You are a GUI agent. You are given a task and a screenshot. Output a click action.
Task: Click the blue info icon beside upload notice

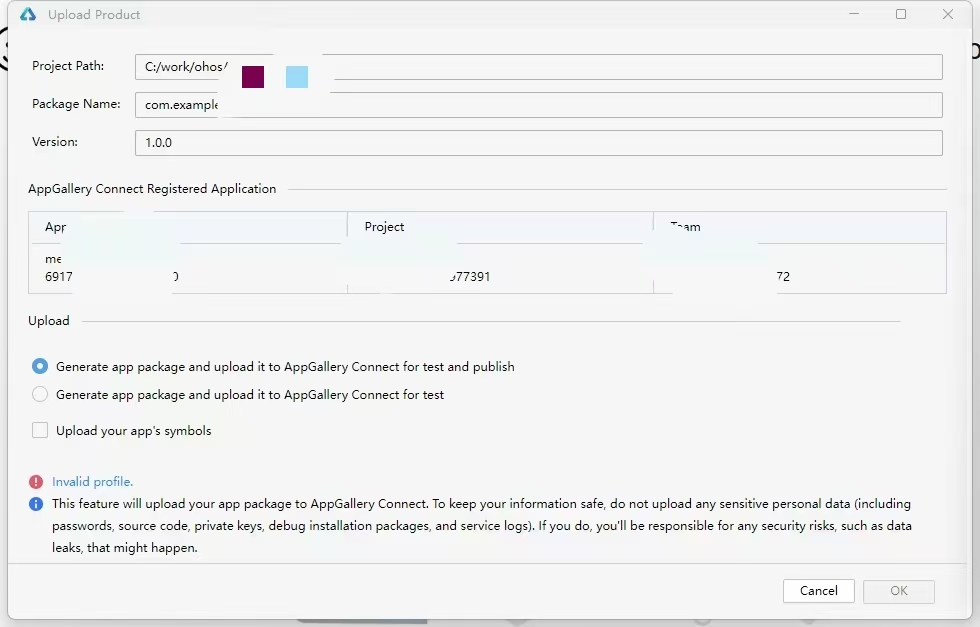[x=36, y=504]
